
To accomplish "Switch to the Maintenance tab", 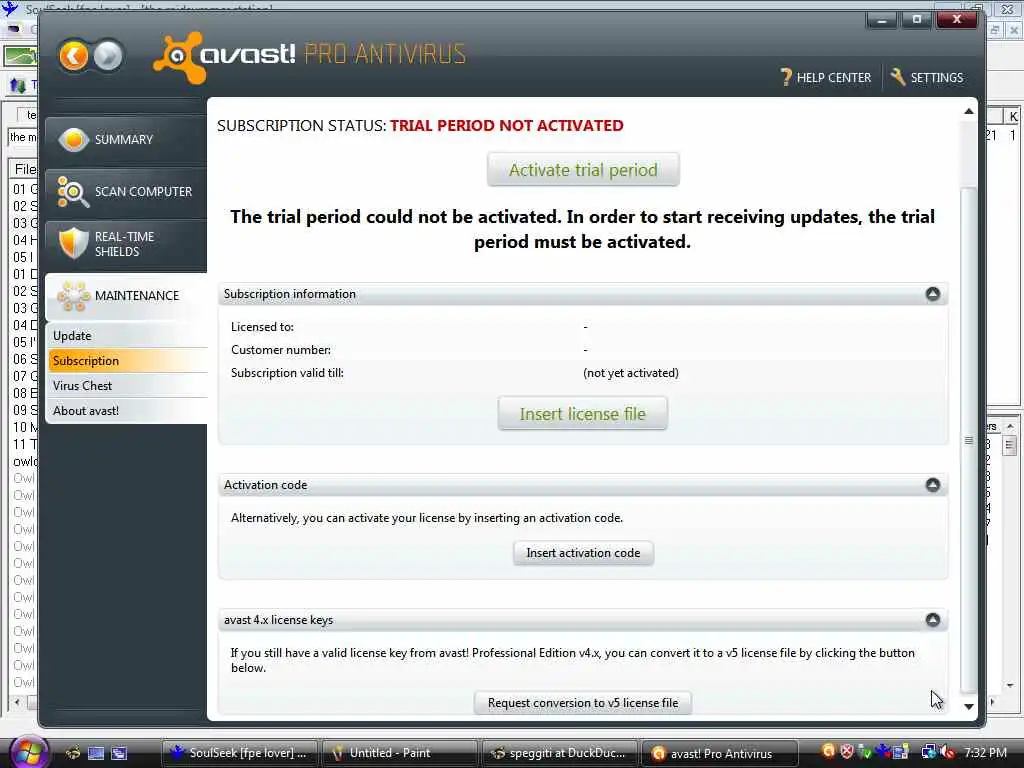I will tap(126, 296).
